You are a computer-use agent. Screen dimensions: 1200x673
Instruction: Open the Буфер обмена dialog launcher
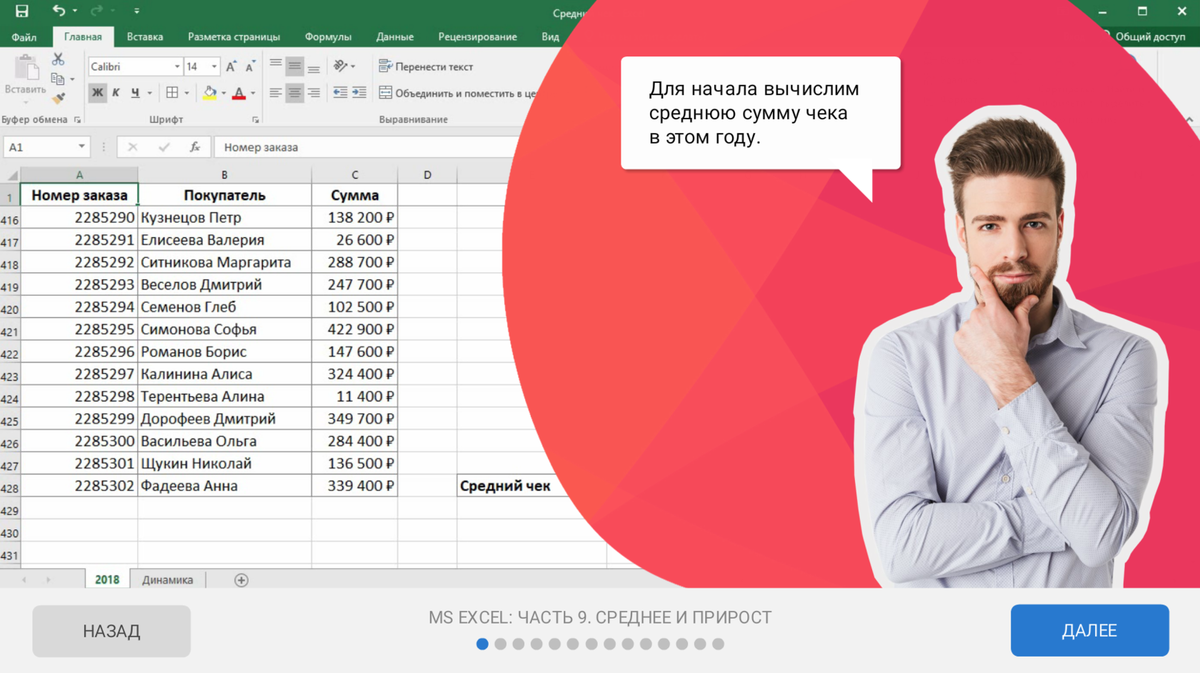[x=77, y=120]
